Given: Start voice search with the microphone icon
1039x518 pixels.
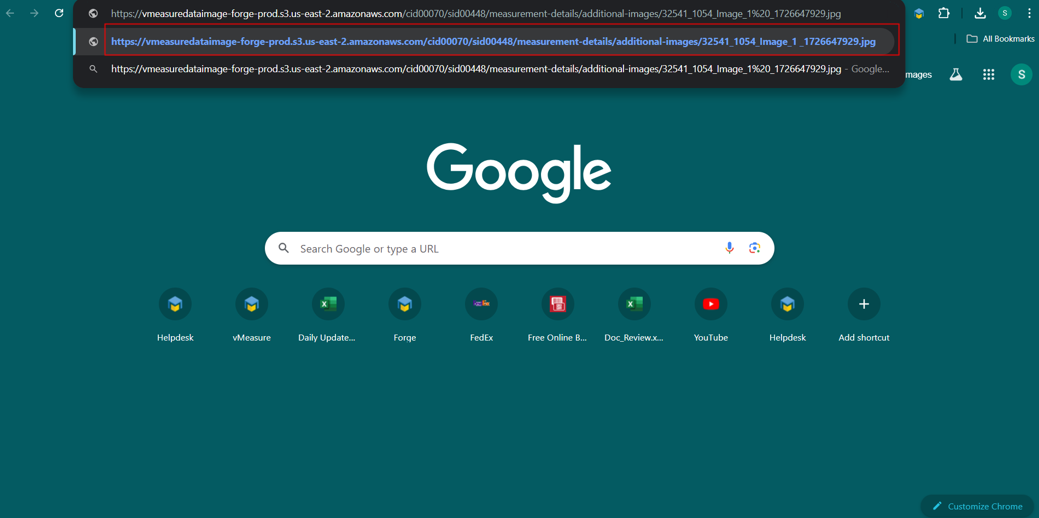Looking at the screenshot, I should [729, 248].
